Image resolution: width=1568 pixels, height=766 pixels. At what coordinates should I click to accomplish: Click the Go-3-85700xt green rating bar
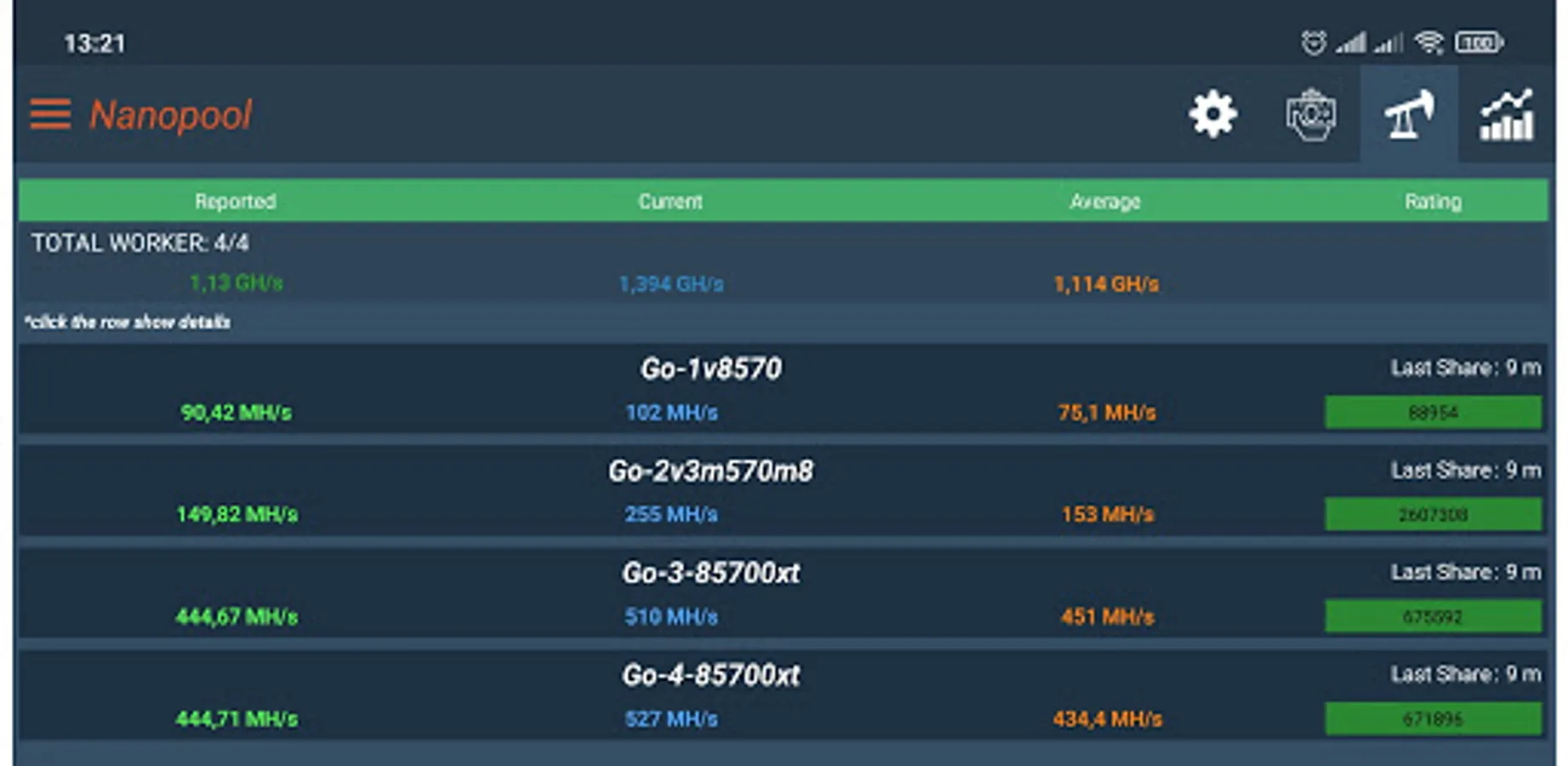tap(1434, 617)
